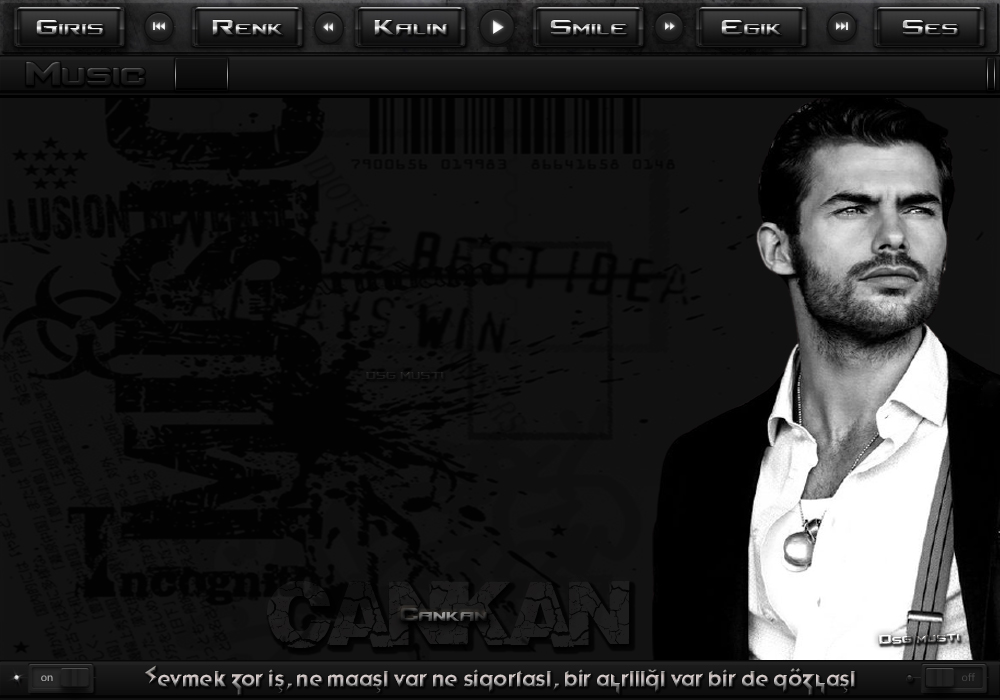Viewport: 1000px width, 700px height.
Task: Toggle the 'off' switch at bottom right
Action: click(954, 677)
